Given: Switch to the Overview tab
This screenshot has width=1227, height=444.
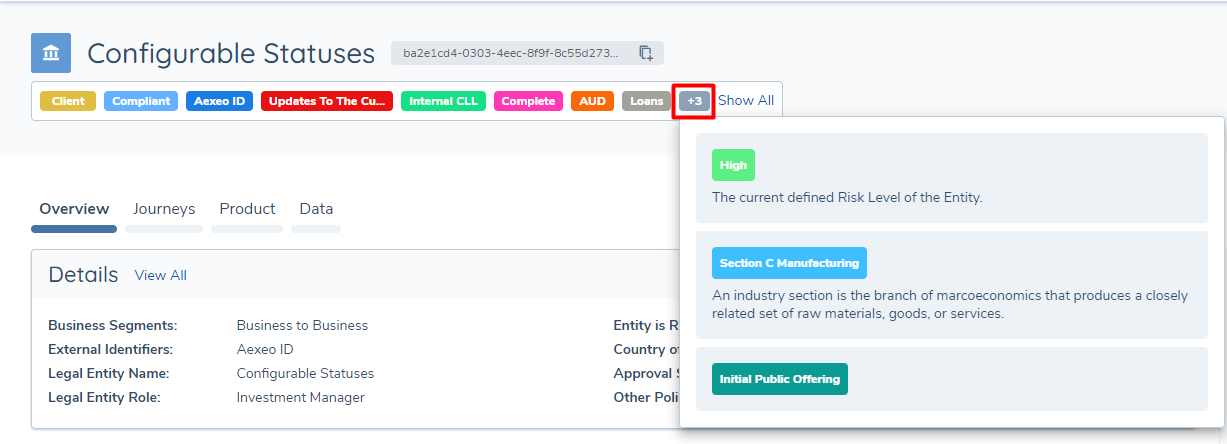Looking at the screenshot, I should 74,209.
